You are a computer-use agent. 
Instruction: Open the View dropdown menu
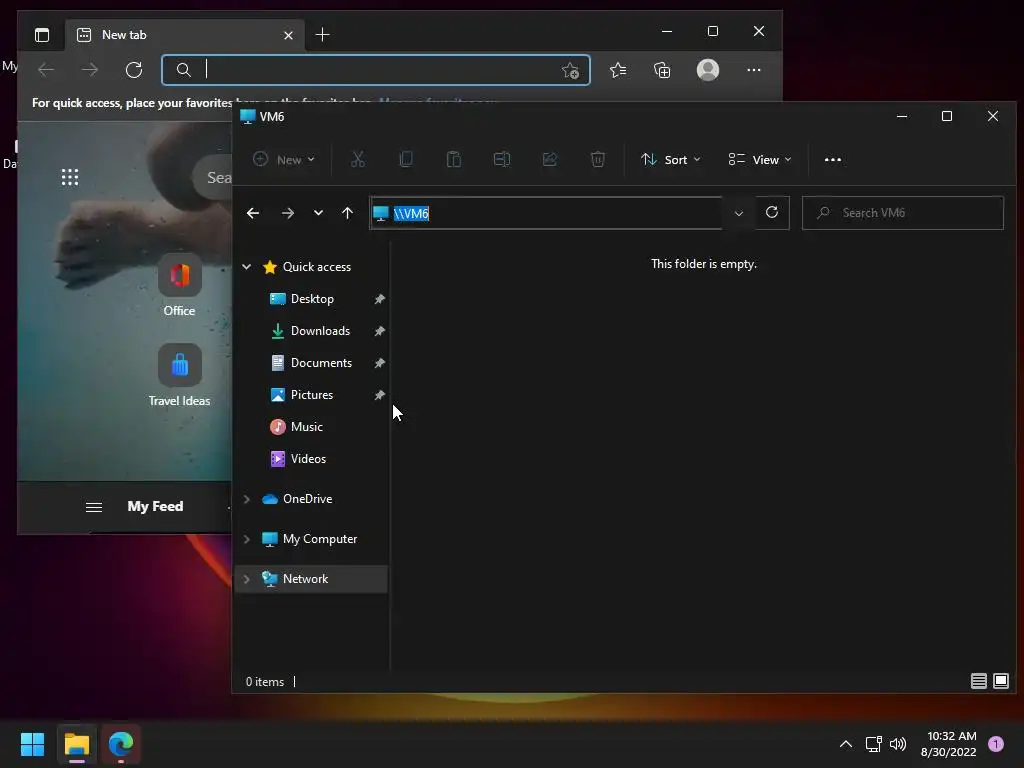coord(760,159)
